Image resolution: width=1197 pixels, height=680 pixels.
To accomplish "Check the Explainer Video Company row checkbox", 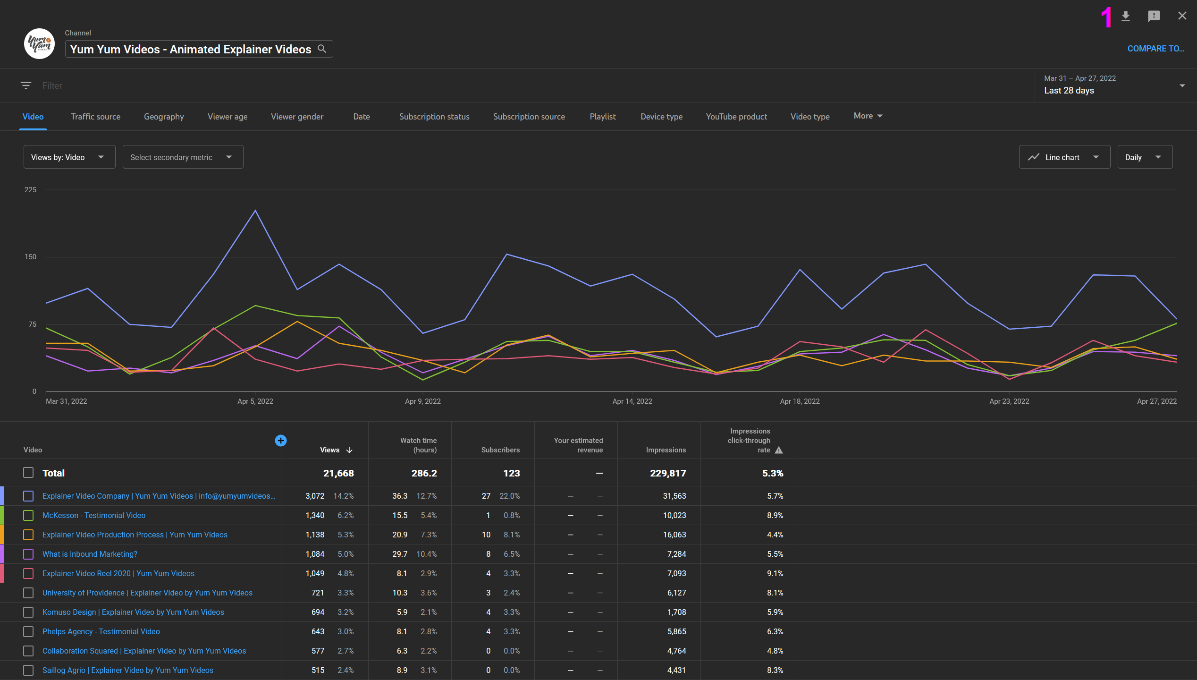I will tap(27, 496).
